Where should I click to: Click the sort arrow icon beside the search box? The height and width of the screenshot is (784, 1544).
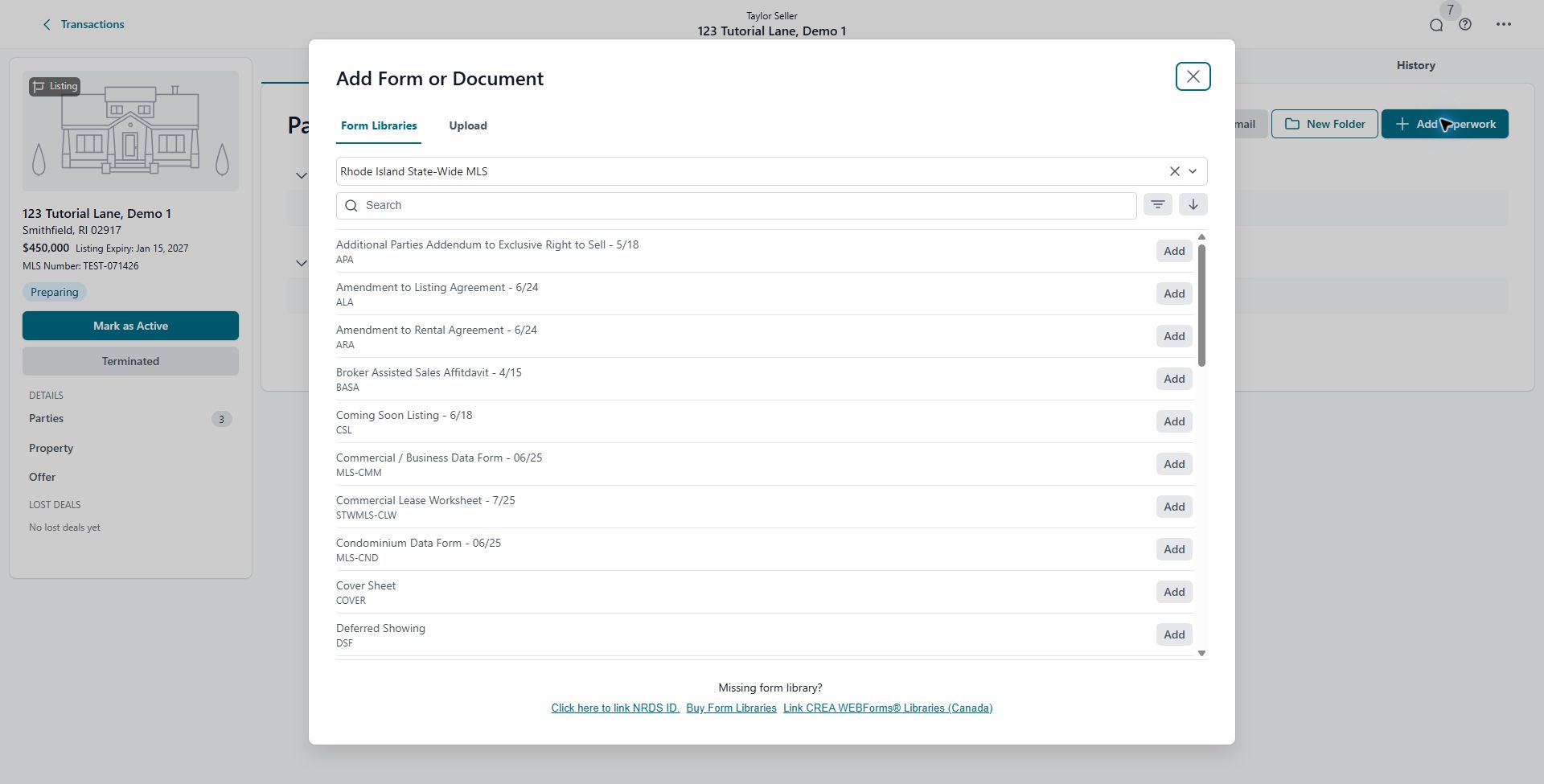[1193, 205]
